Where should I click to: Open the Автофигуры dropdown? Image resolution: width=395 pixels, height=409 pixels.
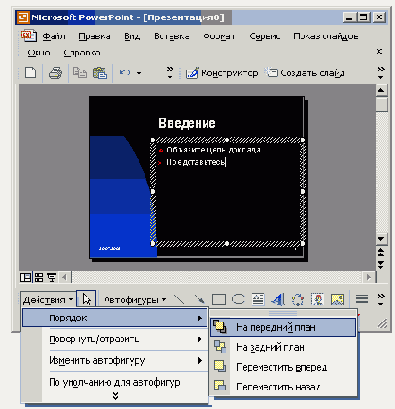[135, 300]
